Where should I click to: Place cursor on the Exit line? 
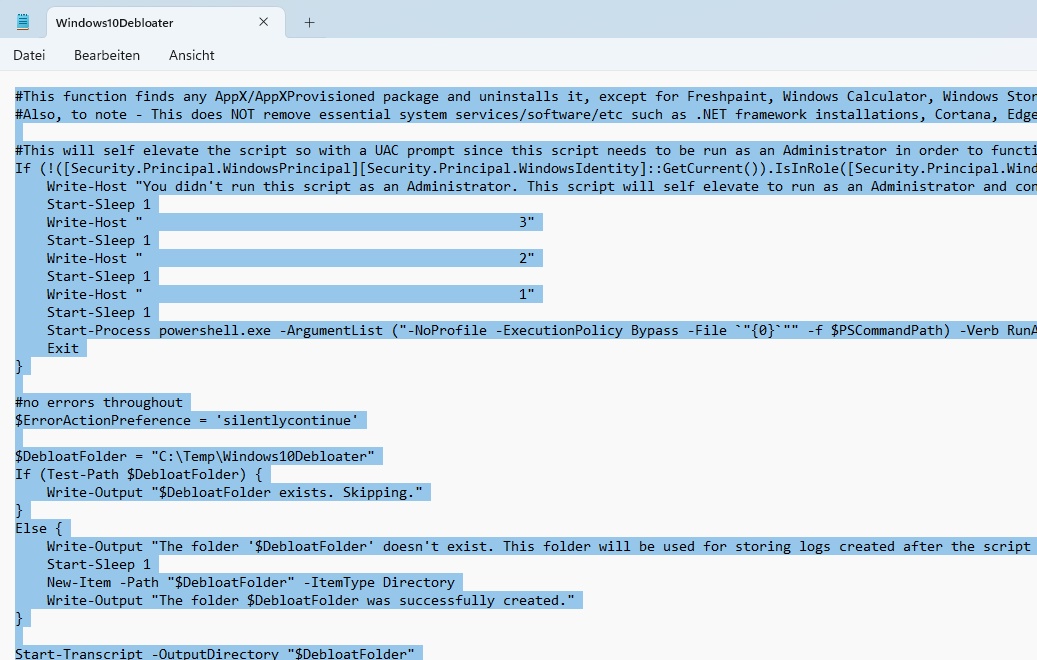point(62,348)
